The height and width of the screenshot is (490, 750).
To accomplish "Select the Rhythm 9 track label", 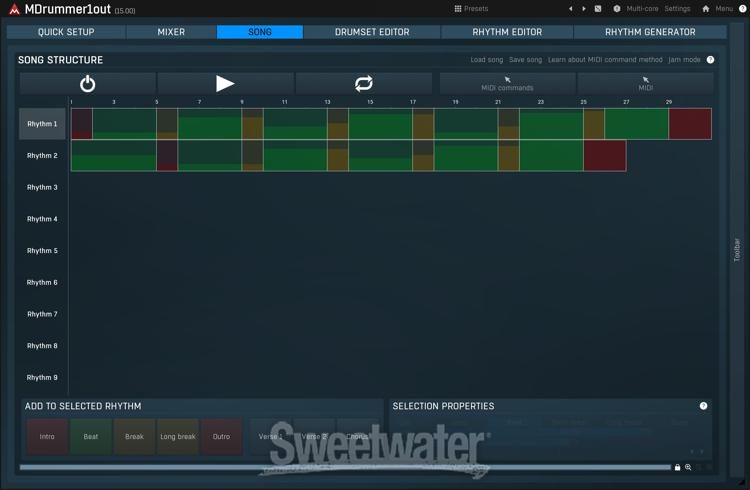I will [x=42, y=377].
